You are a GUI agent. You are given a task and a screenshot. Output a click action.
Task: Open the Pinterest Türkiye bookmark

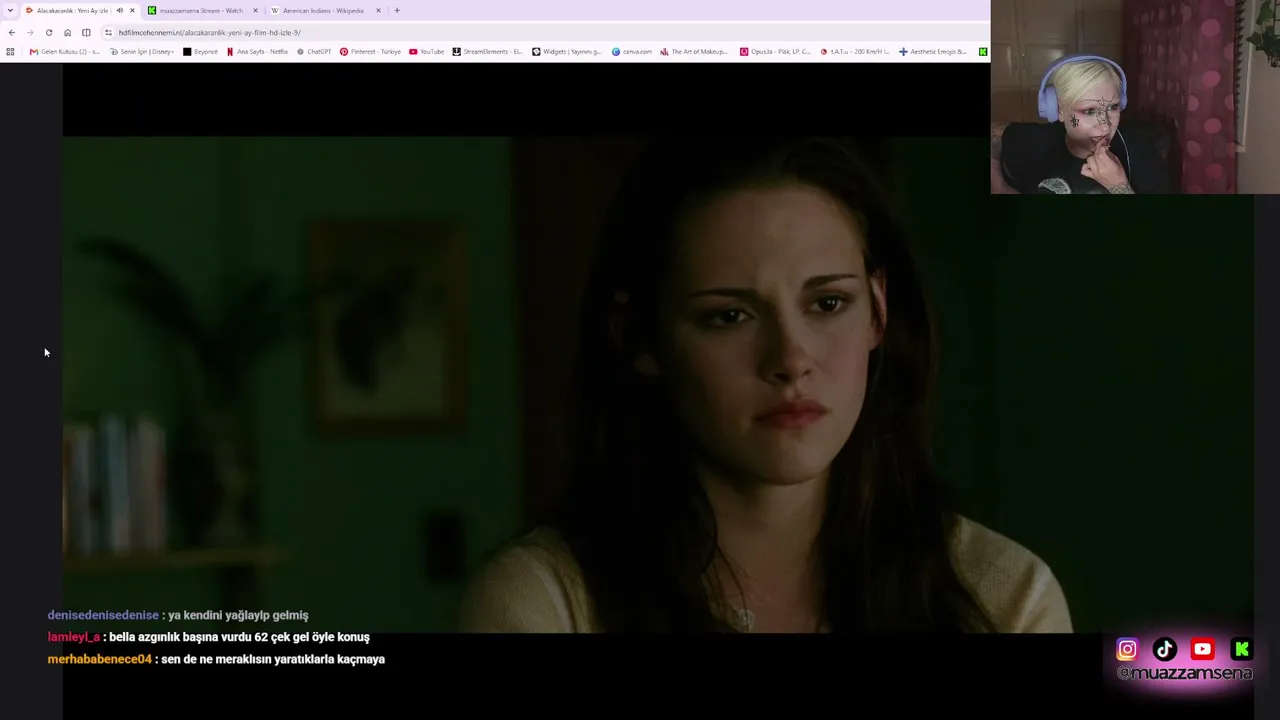tap(370, 51)
